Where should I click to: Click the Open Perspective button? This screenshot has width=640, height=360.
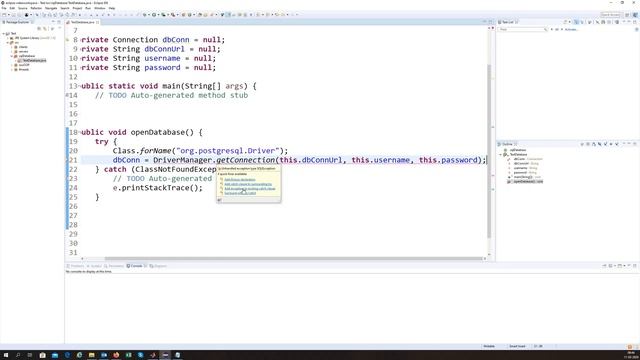tap(627, 15)
